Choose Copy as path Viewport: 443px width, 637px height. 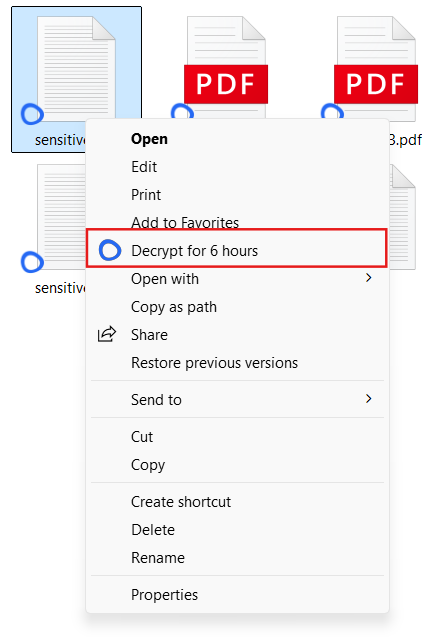174,307
